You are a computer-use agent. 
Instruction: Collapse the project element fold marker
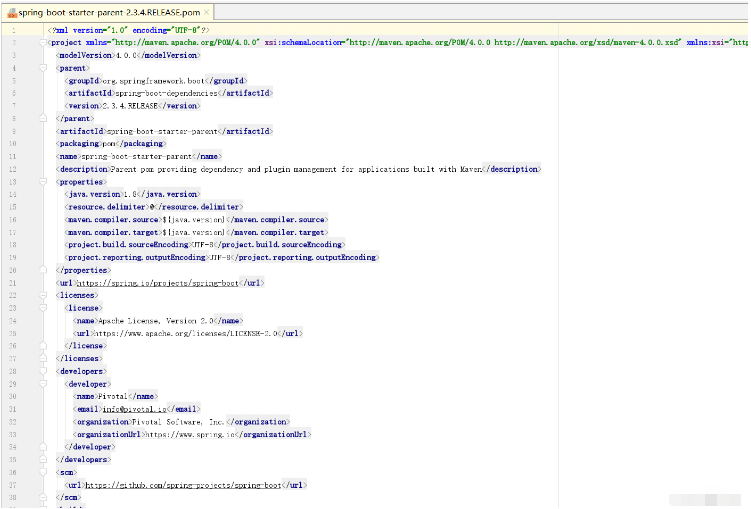pos(43,43)
